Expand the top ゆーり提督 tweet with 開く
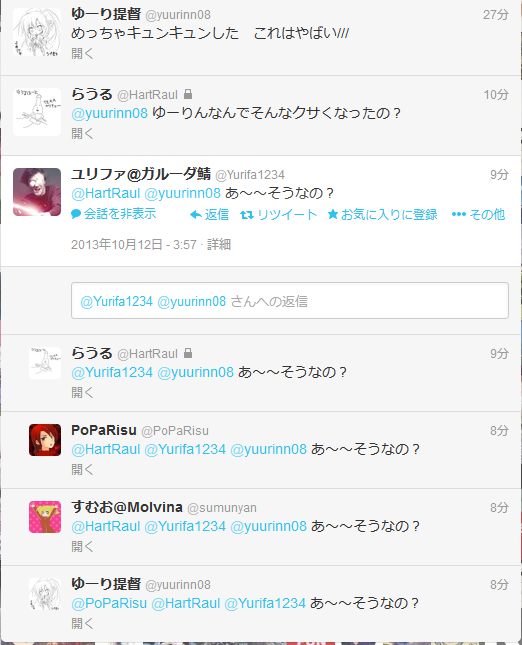522x645 pixels. [82, 53]
